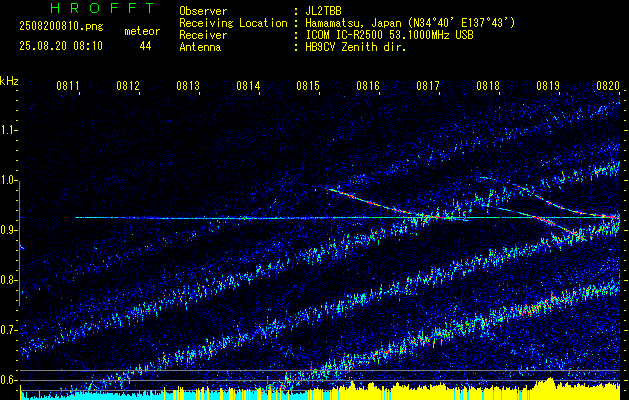
Task: Click the 0812 time marker
Action: 128,86
